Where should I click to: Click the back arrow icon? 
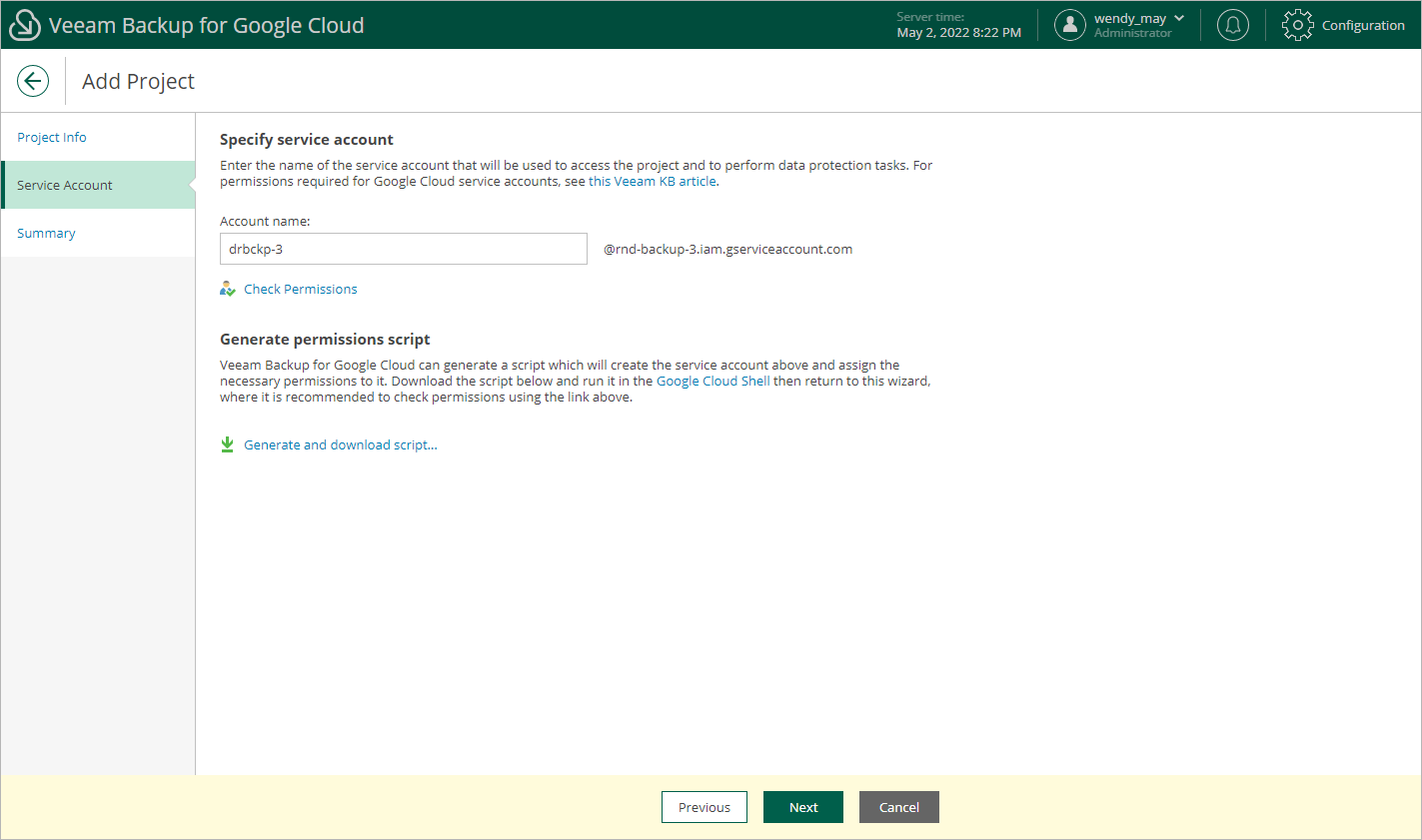coord(33,81)
